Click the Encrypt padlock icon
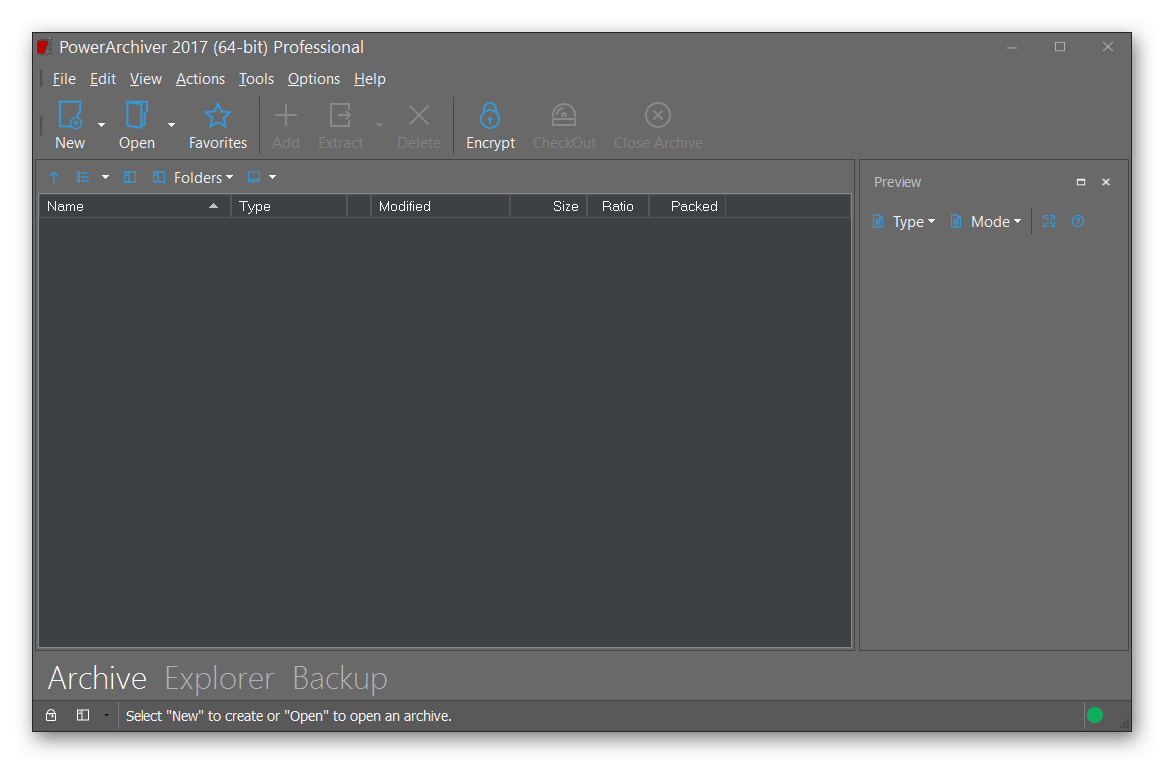This screenshot has width=1164, height=764. tap(490, 116)
